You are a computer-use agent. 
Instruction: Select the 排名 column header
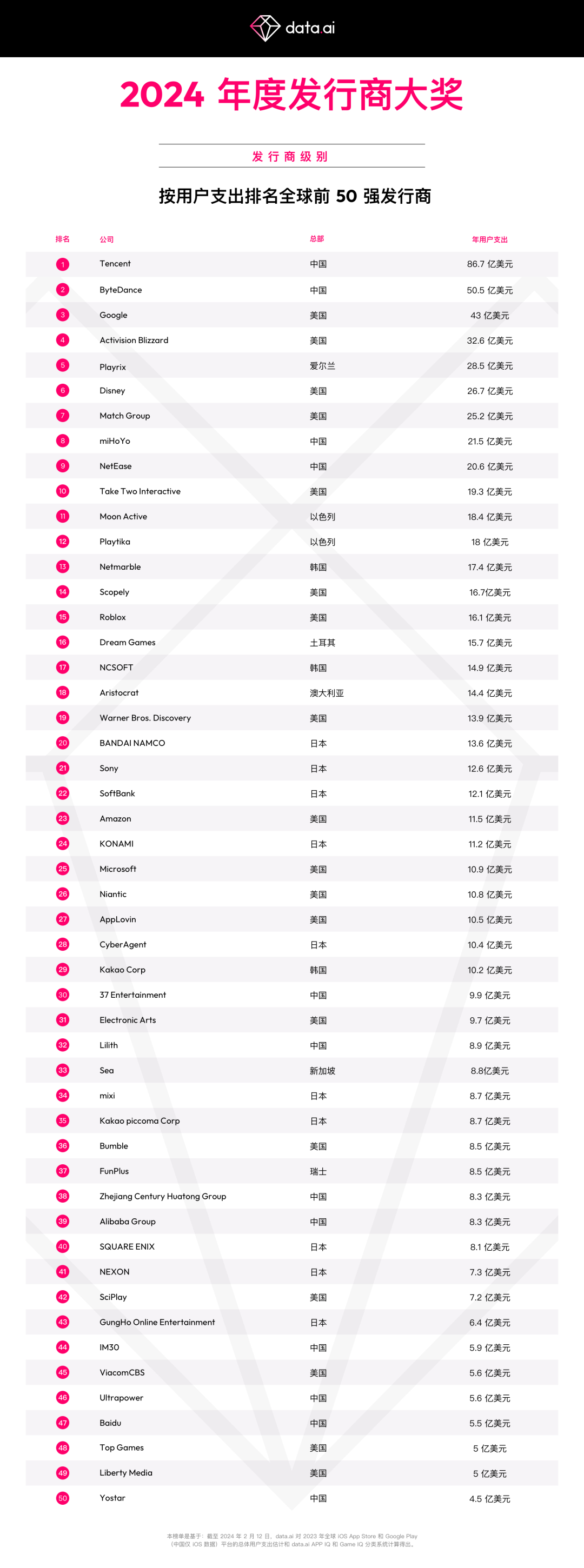tap(63, 239)
